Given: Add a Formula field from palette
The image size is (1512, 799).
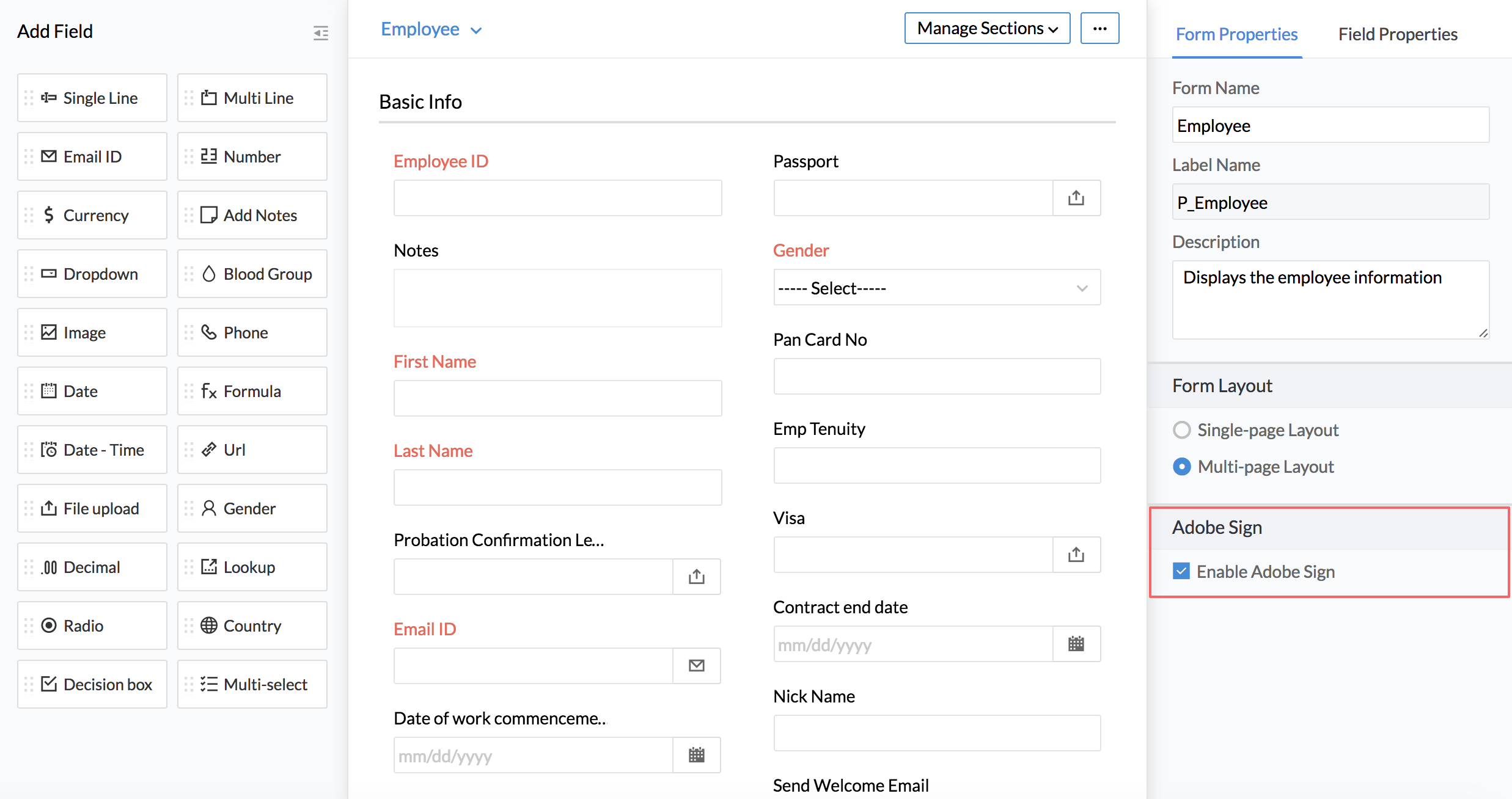Looking at the screenshot, I should click(x=252, y=391).
